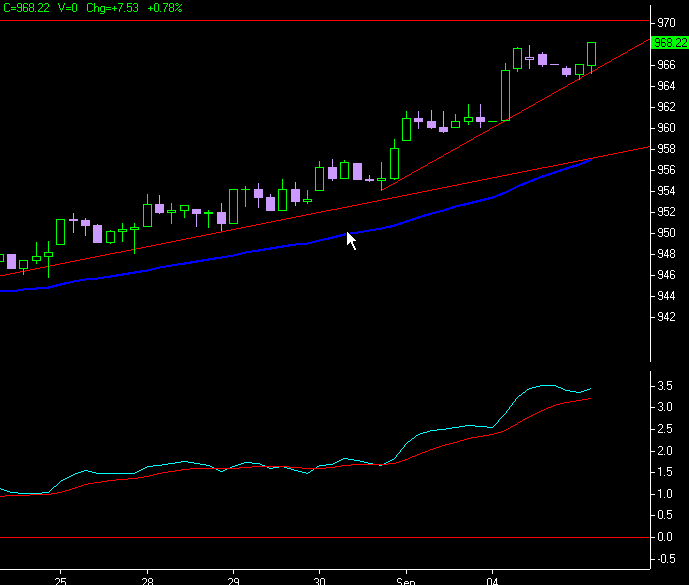Click the 29 date axis marker

coord(233,581)
